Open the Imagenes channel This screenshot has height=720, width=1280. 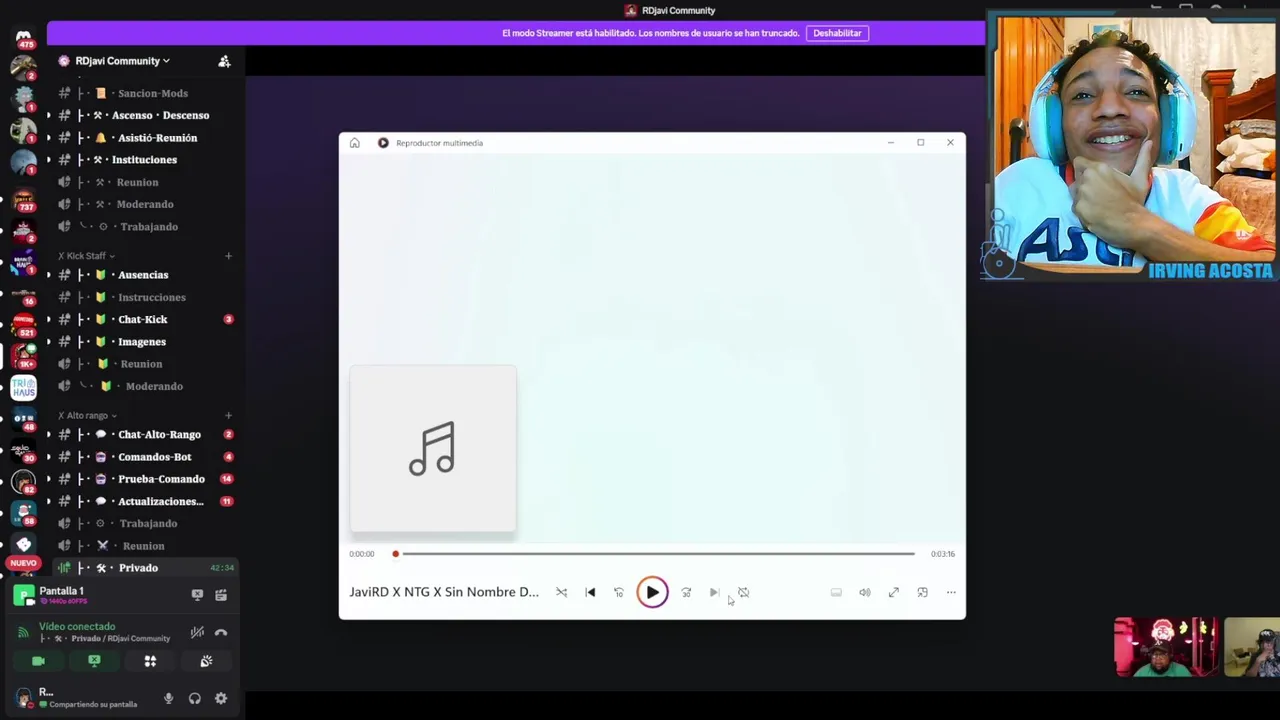click(141, 342)
